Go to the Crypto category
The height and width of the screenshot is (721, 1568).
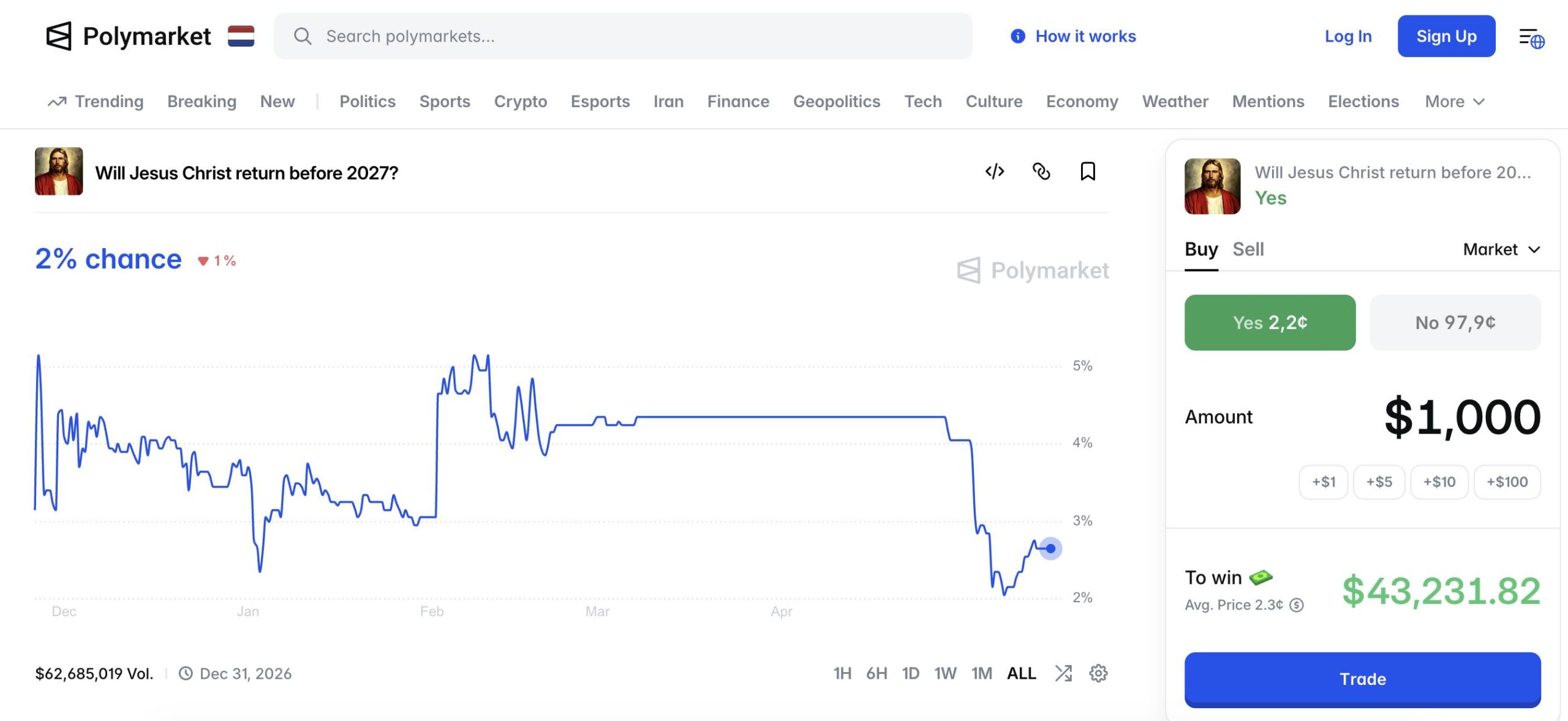(x=521, y=102)
